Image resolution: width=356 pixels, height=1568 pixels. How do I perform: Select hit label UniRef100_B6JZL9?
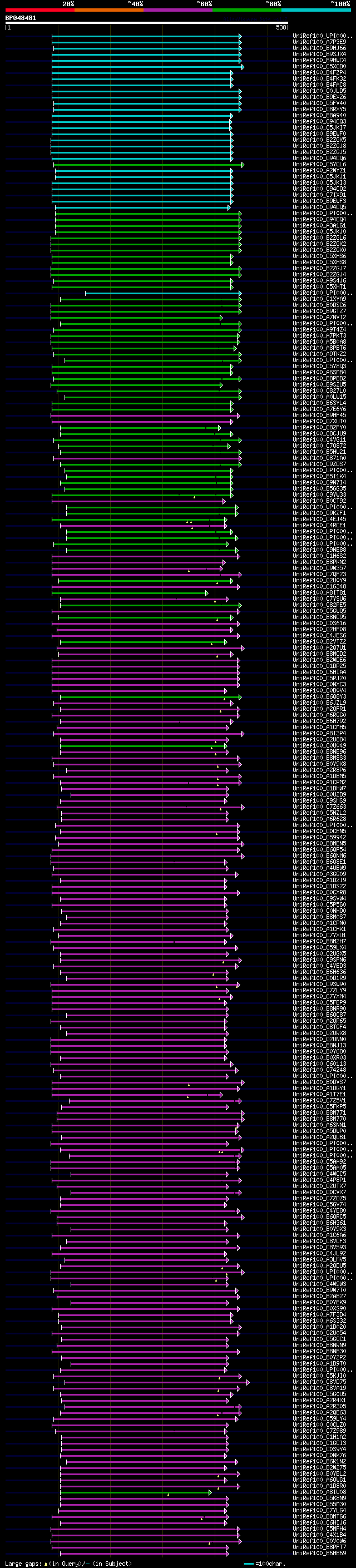pos(319,703)
